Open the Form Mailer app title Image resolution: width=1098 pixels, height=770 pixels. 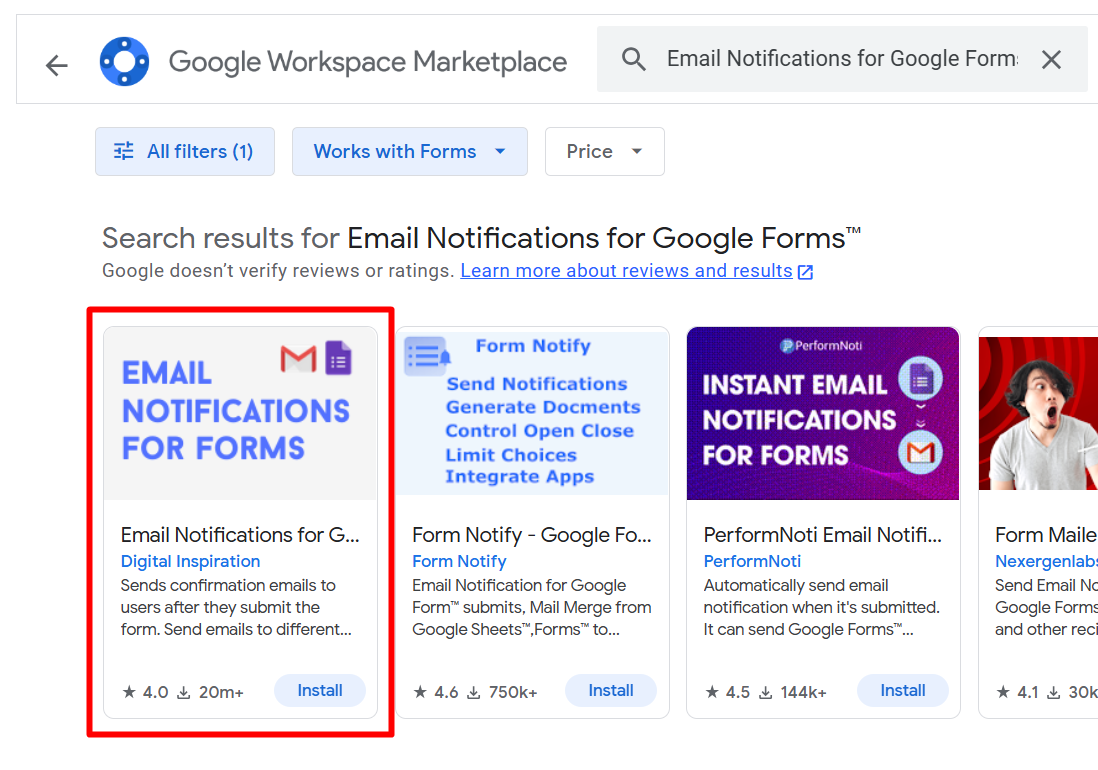pyautogui.click(x=1046, y=535)
